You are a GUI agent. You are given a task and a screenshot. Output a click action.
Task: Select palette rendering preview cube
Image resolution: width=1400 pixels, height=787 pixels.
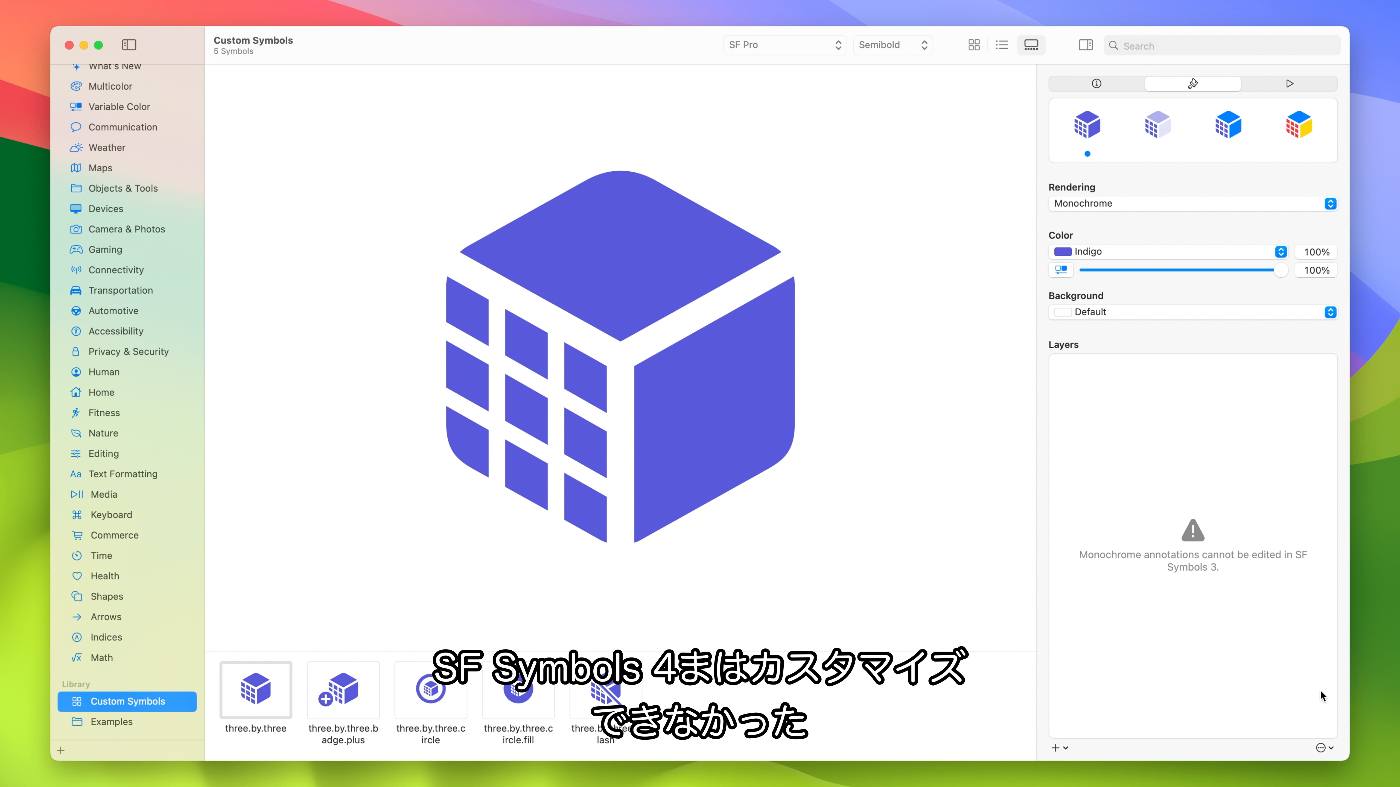point(1228,125)
